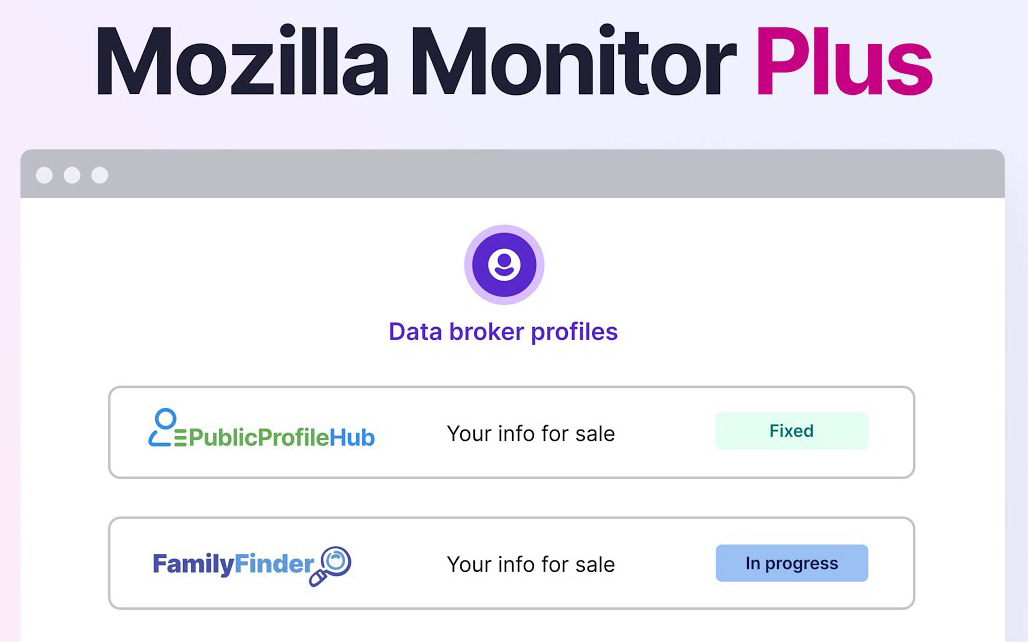Click the rightmost browser window dot
Screen dimensions: 1028x642
coord(99,174)
